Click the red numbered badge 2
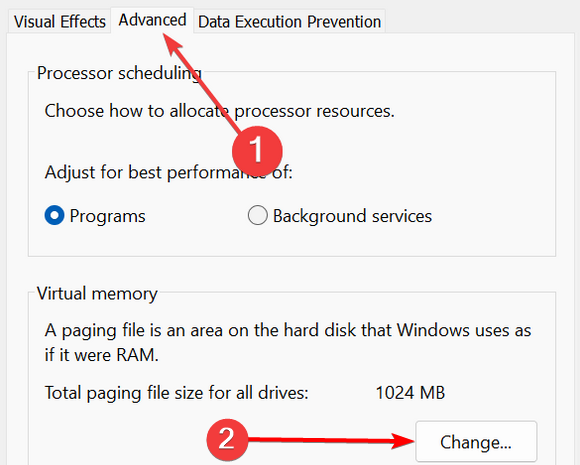This screenshot has width=580, height=465. click(227, 439)
